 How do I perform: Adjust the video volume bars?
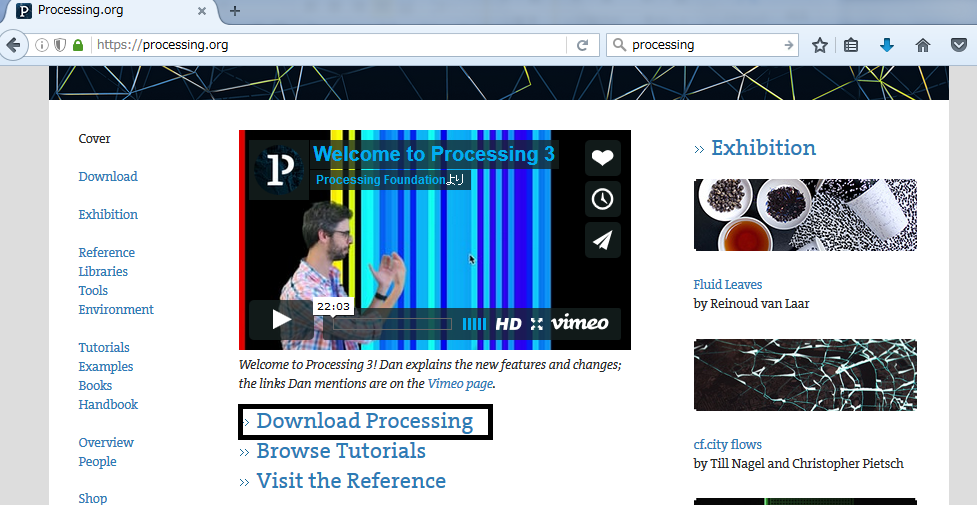[474, 324]
